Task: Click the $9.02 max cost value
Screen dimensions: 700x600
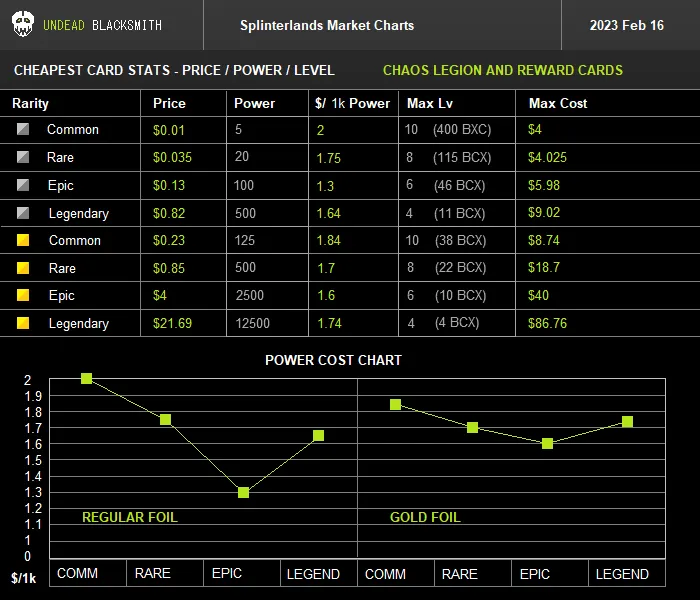Action: (544, 212)
